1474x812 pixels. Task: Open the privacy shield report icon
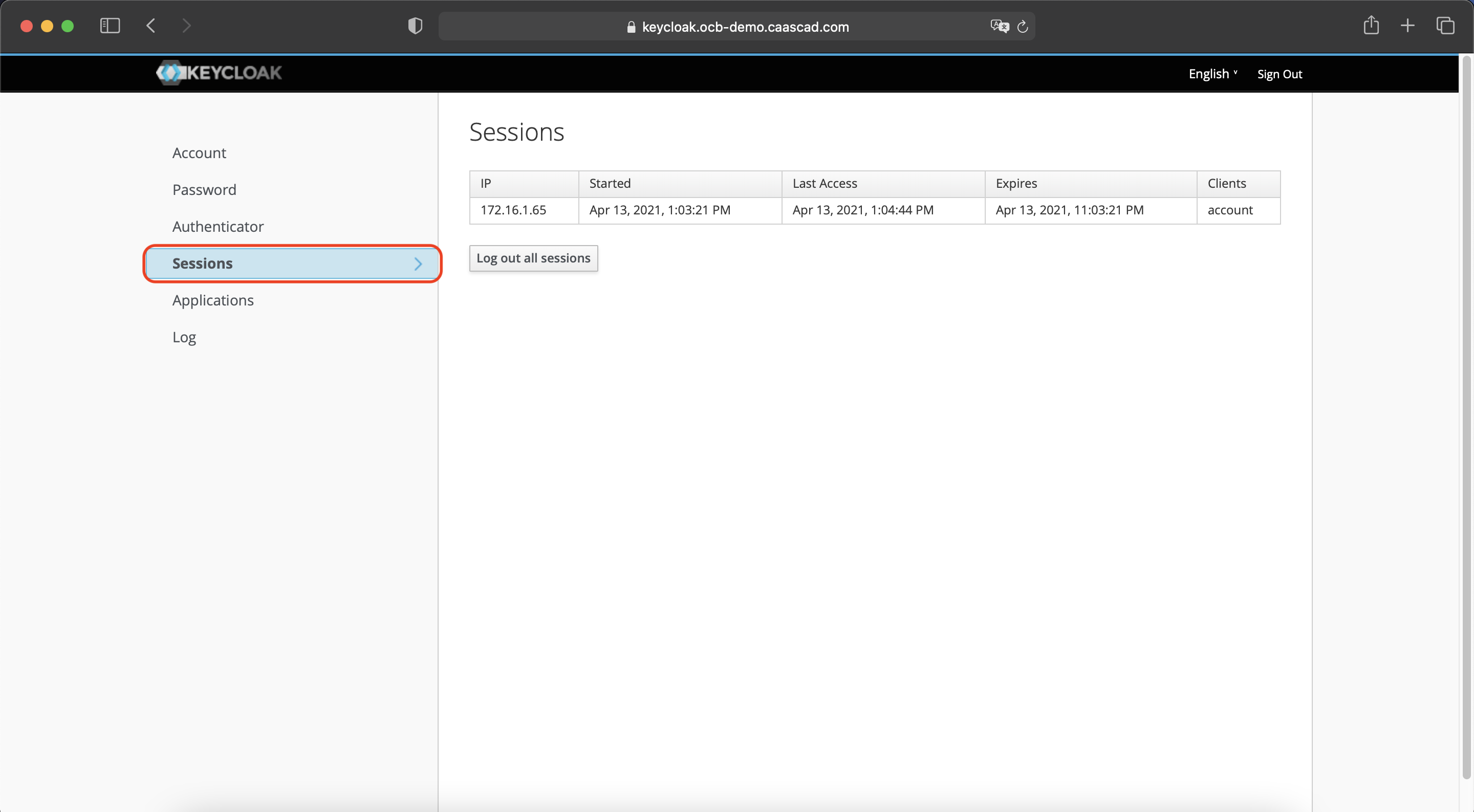coord(415,26)
